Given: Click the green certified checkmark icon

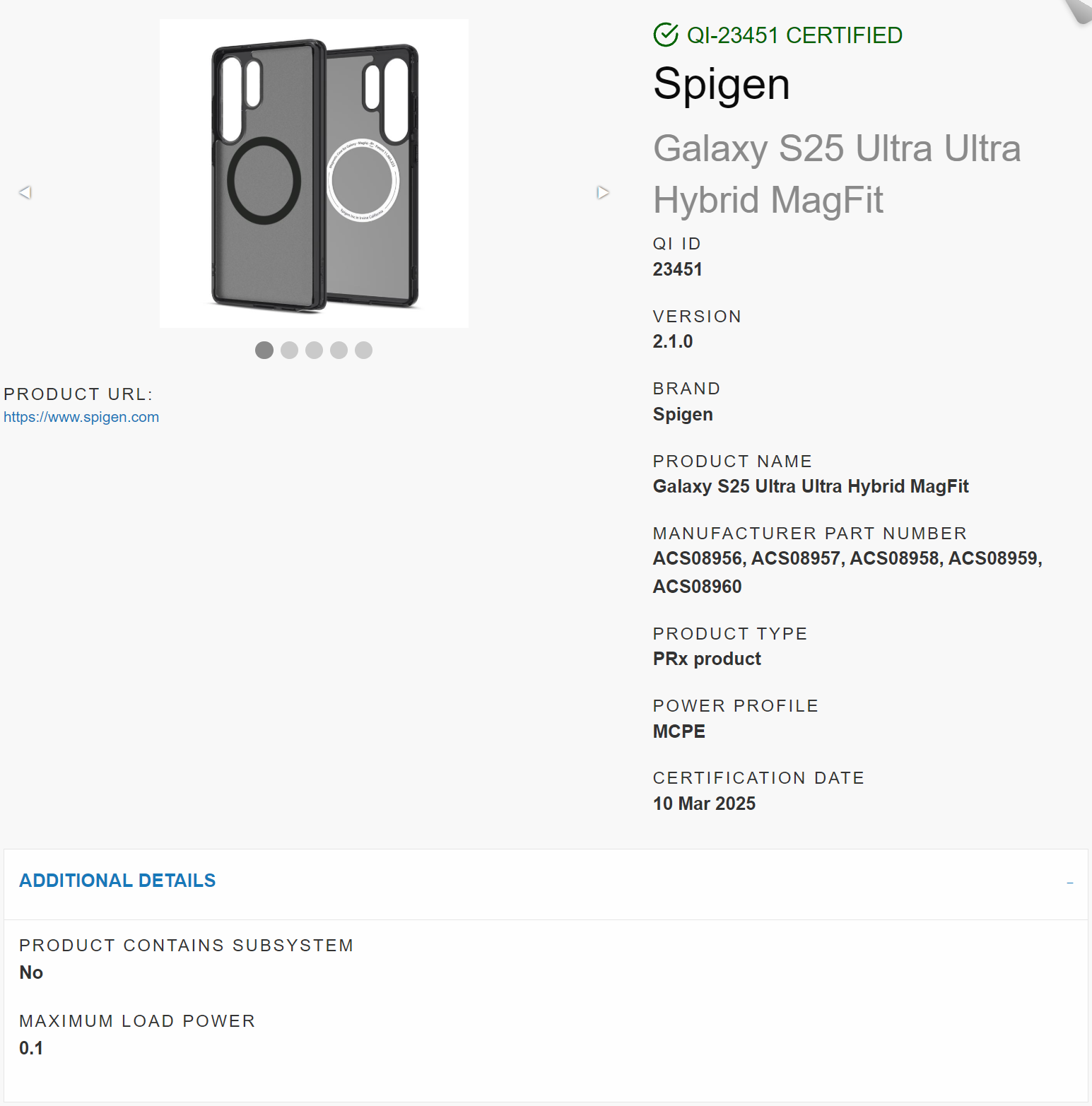Looking at the screenshot, I should click(666, 35).
